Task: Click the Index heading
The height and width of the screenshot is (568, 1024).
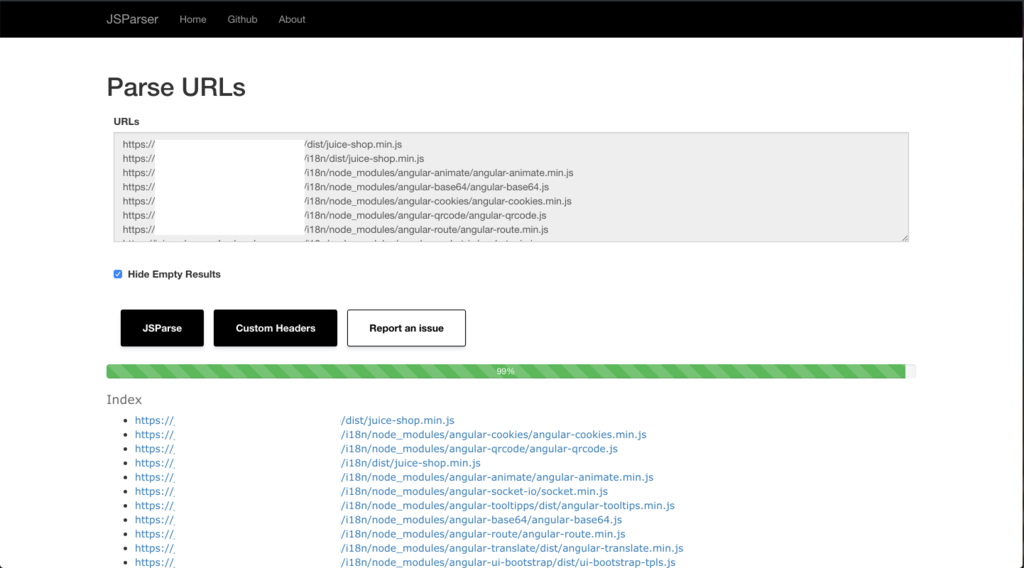Action: click(x=124, y=400)
